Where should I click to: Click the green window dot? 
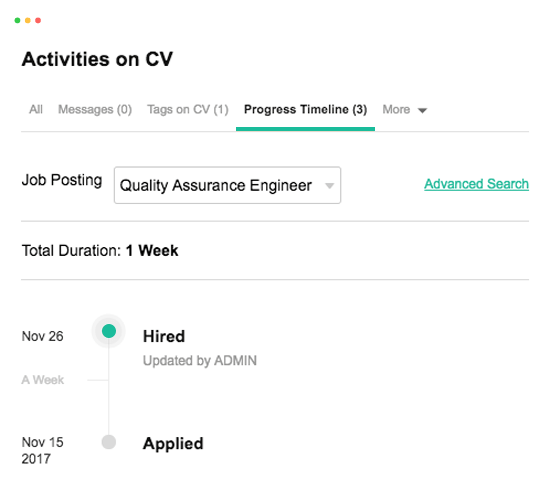[17, 20]
